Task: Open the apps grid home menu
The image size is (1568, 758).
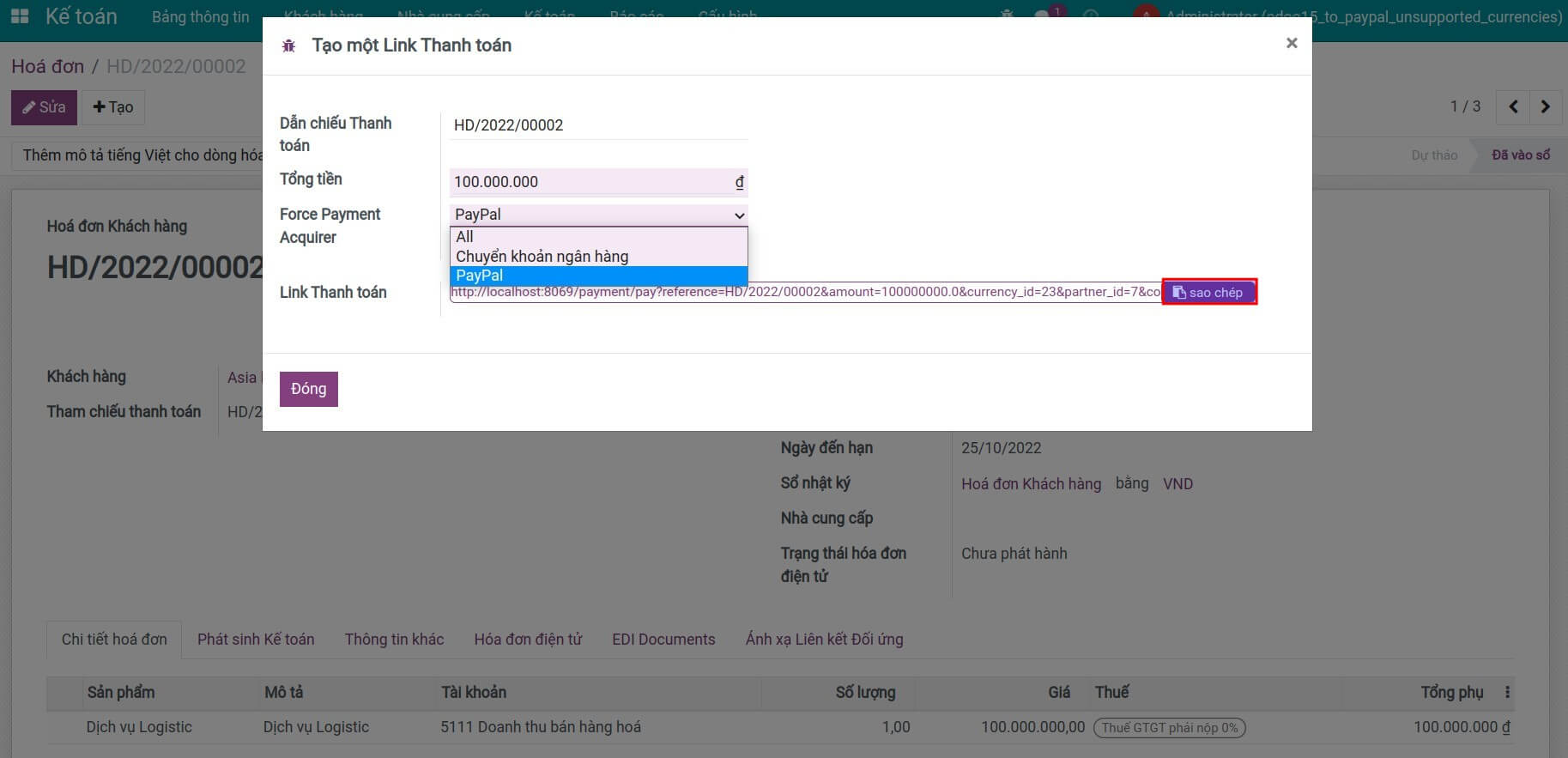Action: (19, 16)
